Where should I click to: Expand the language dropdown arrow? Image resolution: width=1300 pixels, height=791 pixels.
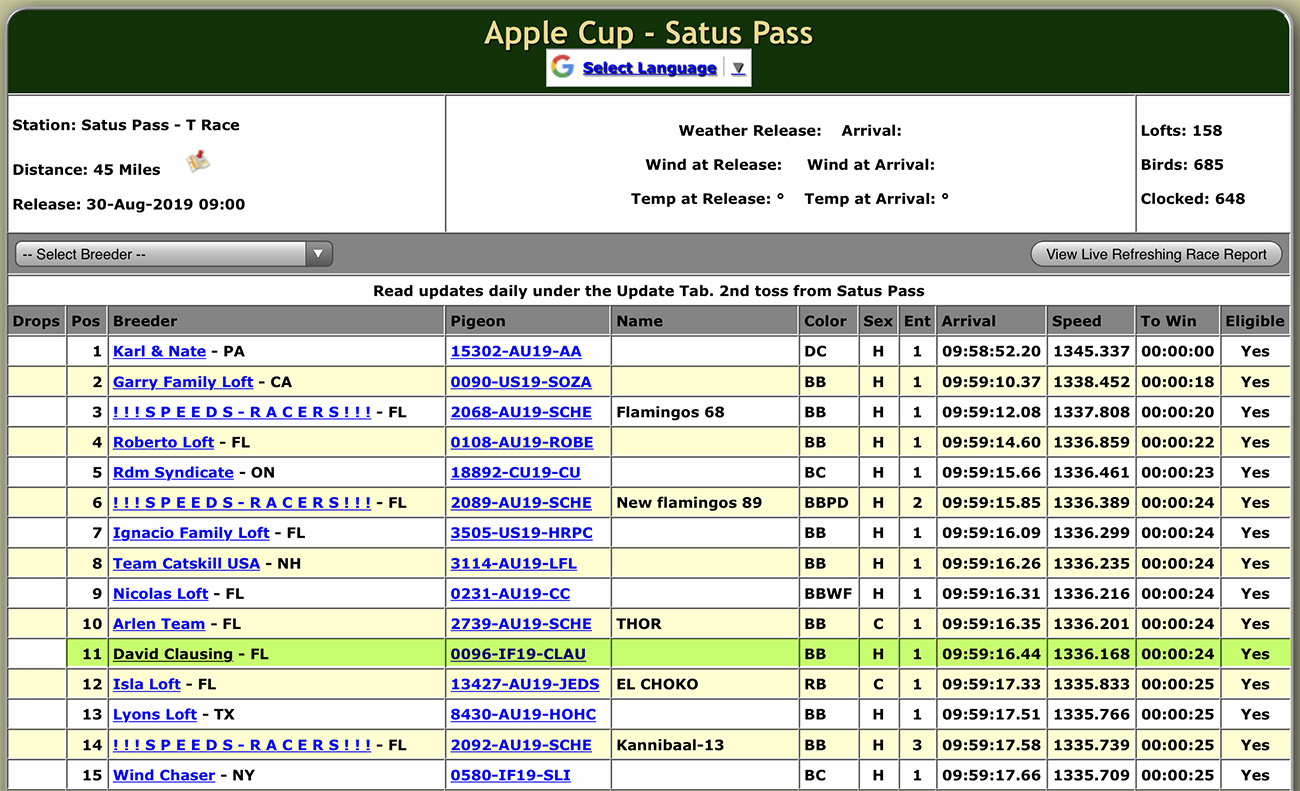[x=738, y=68]
